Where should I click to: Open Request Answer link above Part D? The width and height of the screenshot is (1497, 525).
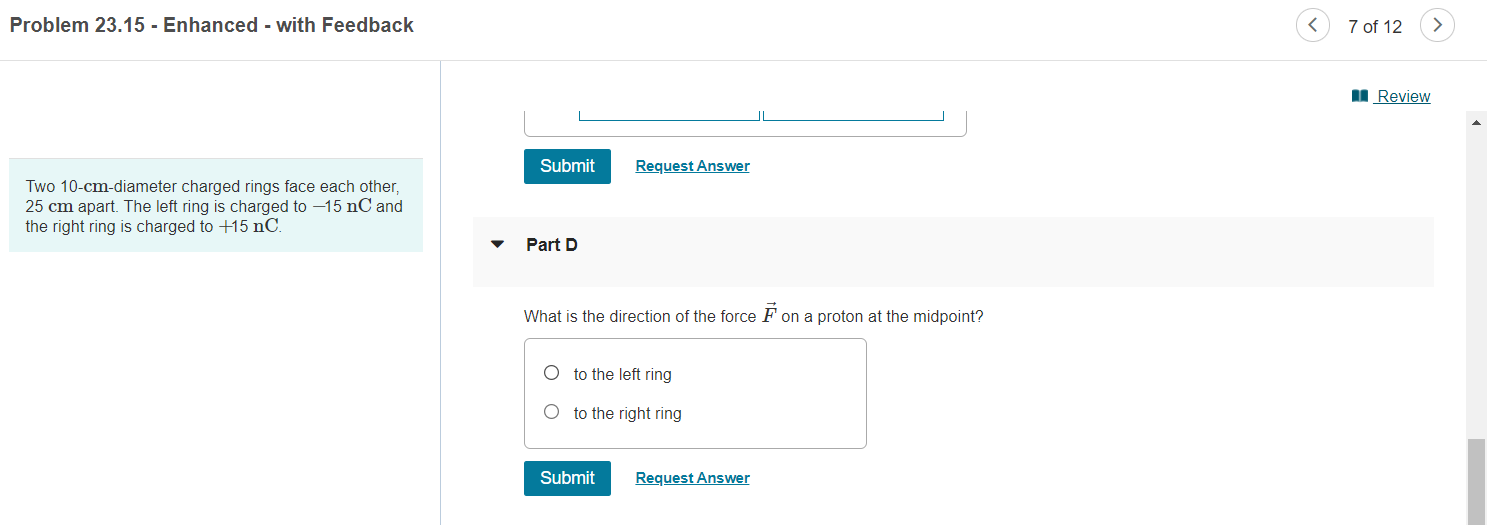pos(692,166)
